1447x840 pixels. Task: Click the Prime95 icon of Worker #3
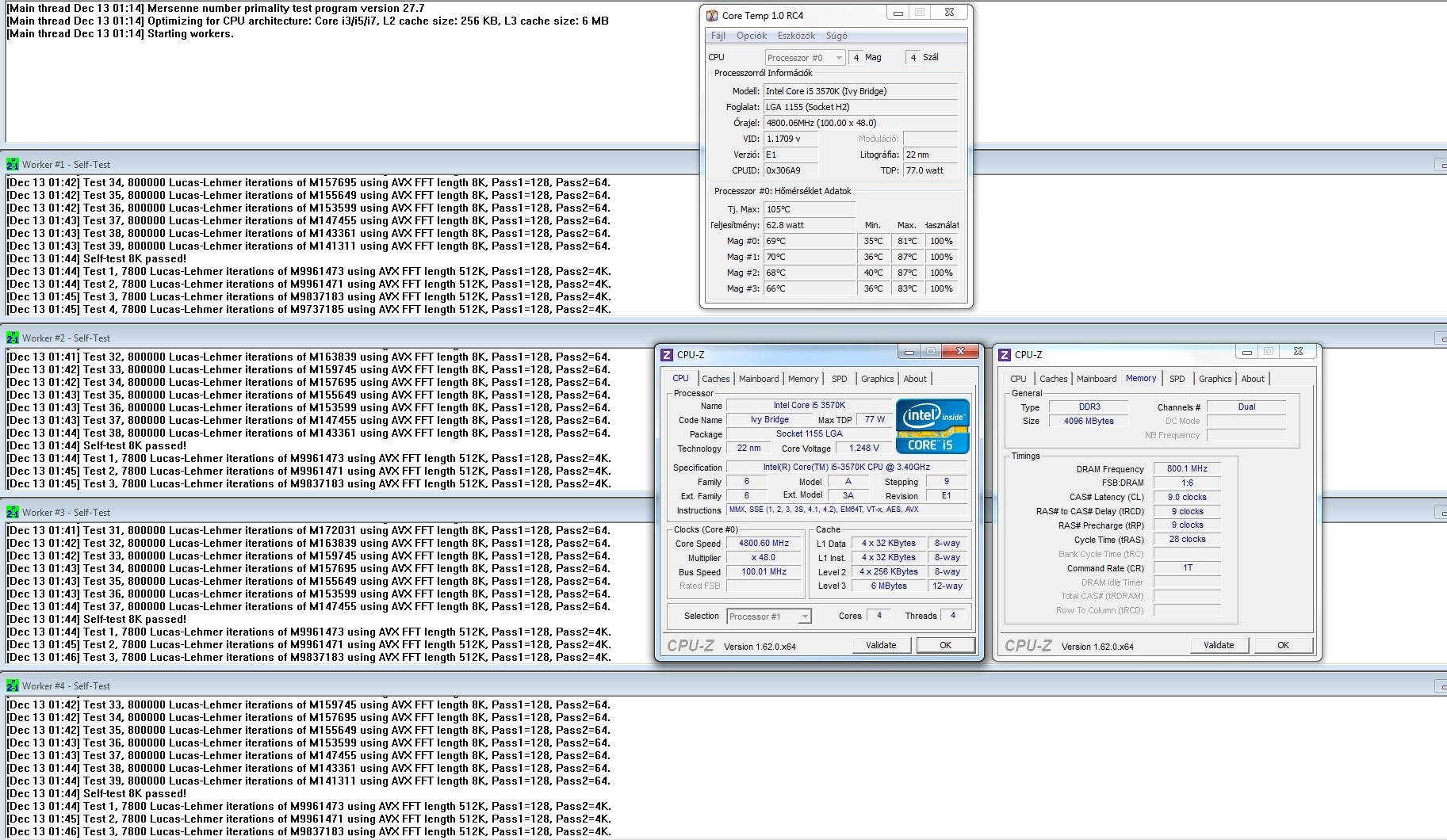pos(13,513)
